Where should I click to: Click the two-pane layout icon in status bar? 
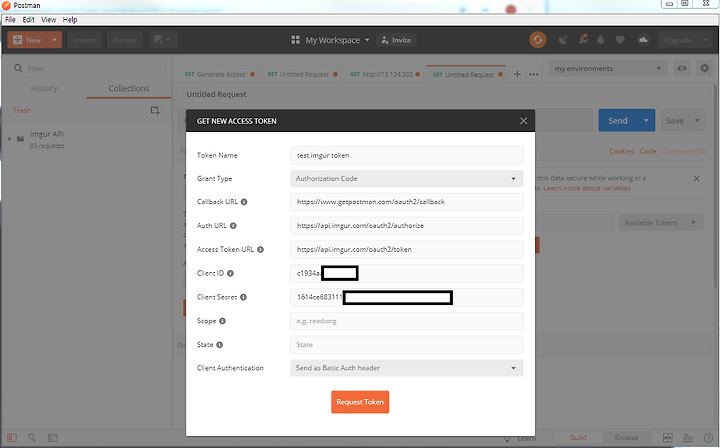pos(668,437)
